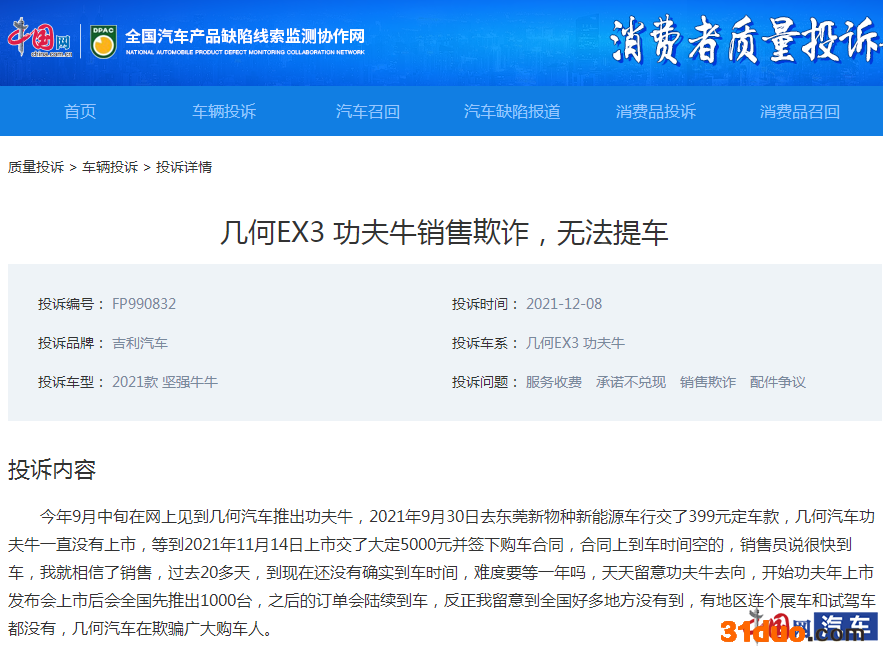Viewport: 883px width, 654px height.
Task: Open the 首页 navigation tab
Action: click(80, 111)
